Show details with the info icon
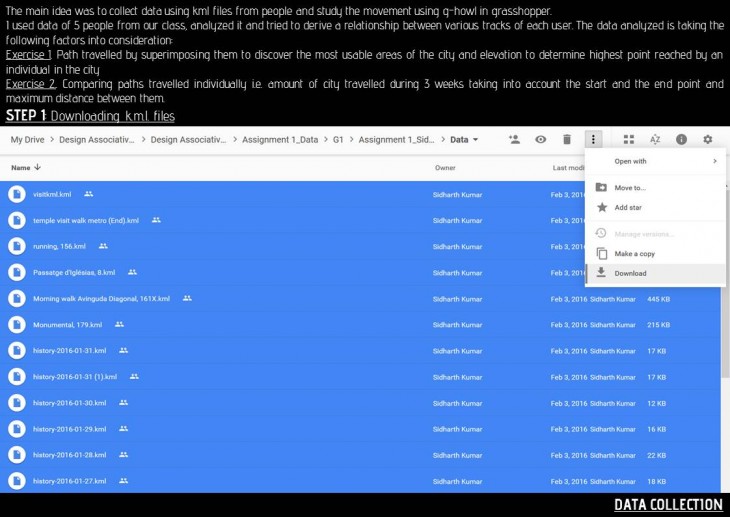 [681, 140]
